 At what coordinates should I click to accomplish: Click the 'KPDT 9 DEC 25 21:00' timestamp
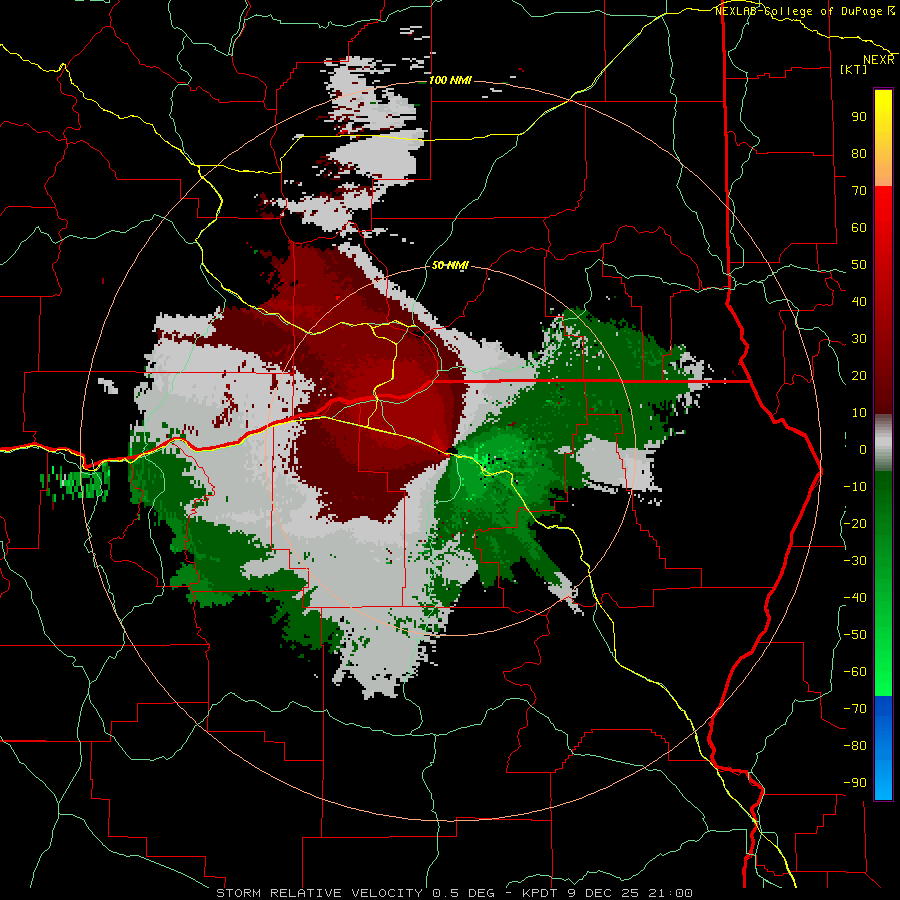607,893
